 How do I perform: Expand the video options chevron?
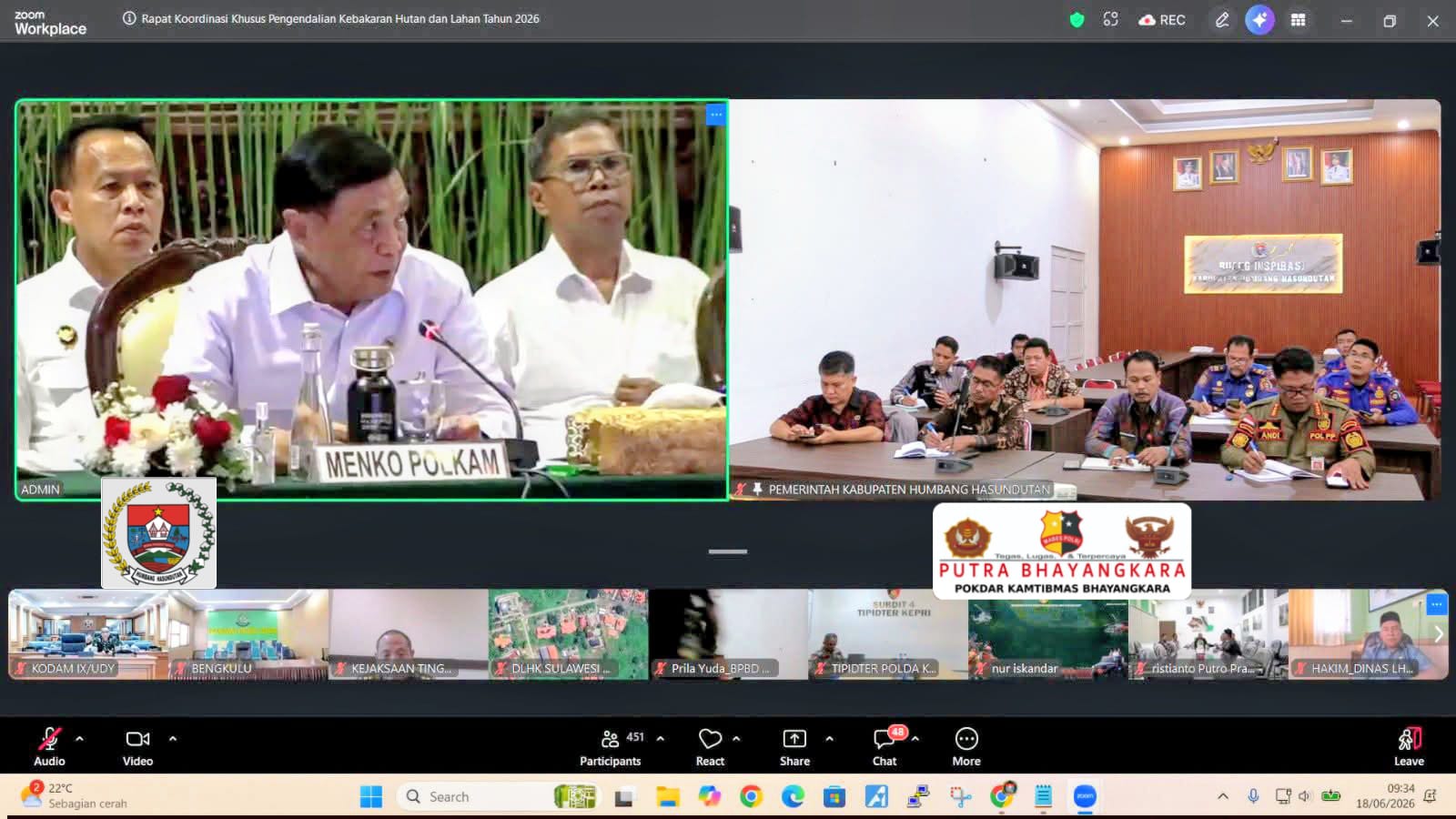pyautogui.click(x=173, y=739)
